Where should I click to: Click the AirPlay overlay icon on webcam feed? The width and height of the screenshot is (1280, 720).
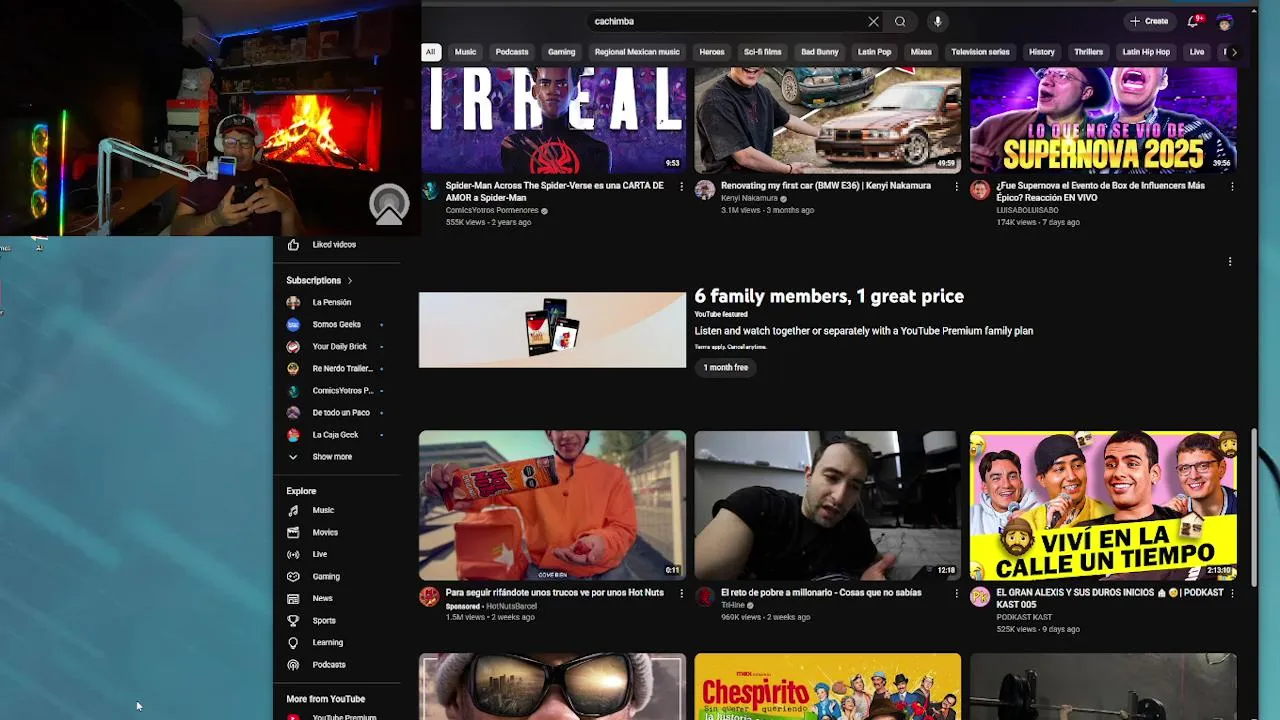389,204
